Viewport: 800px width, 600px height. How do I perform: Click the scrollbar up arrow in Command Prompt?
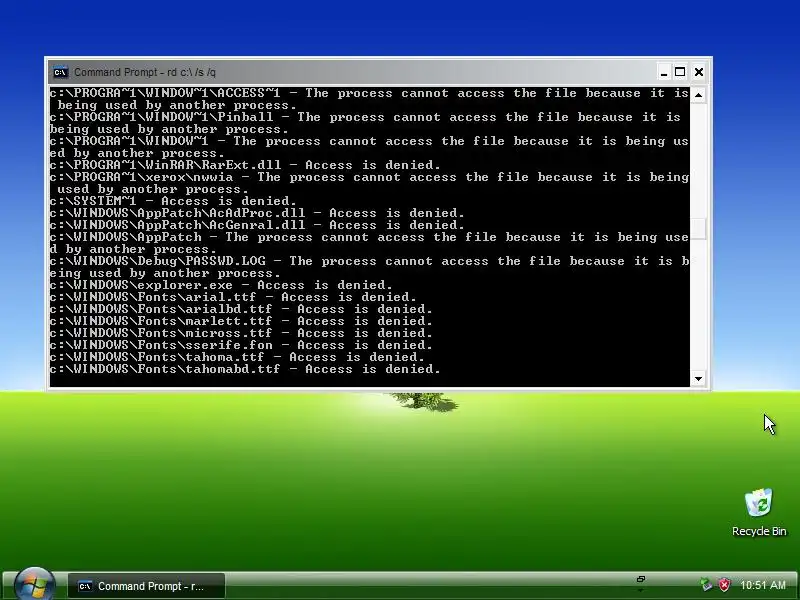[698, 95]
